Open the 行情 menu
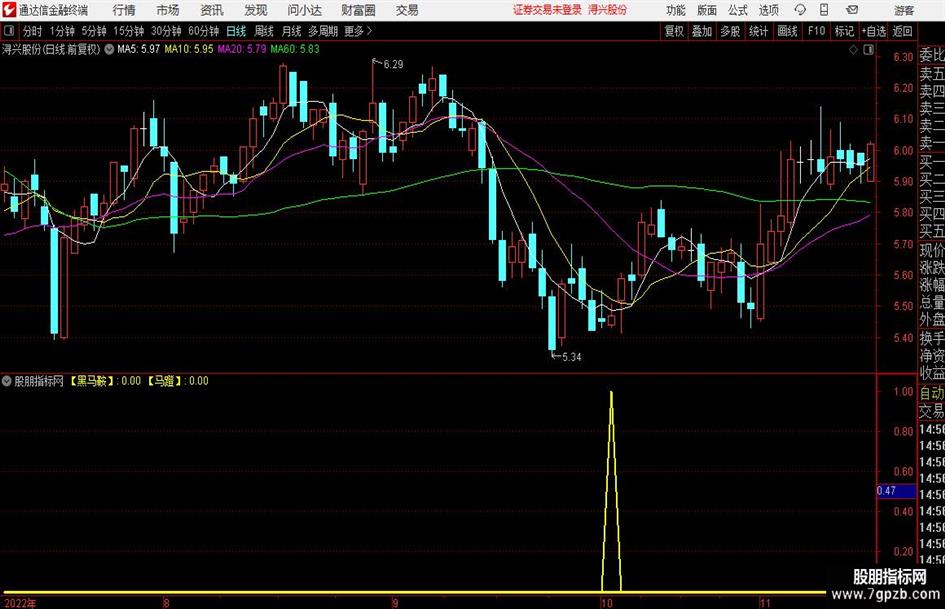 click(124, 10)
